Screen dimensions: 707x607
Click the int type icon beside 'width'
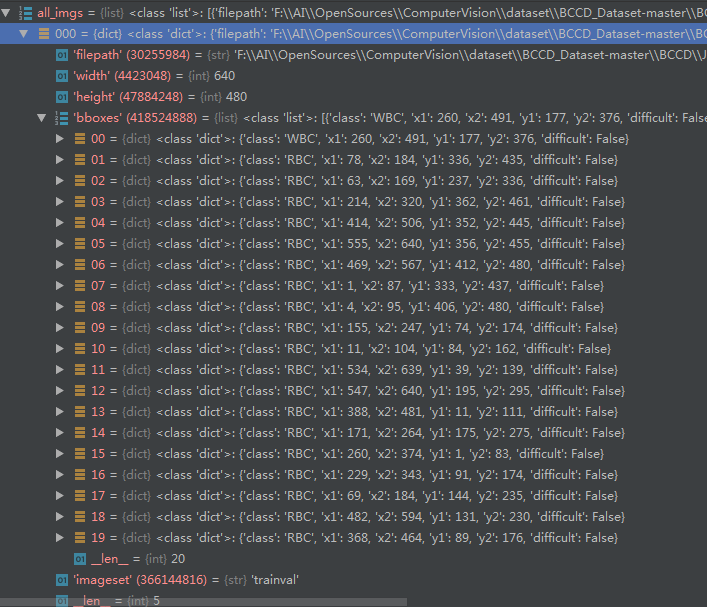click(62, 76)
